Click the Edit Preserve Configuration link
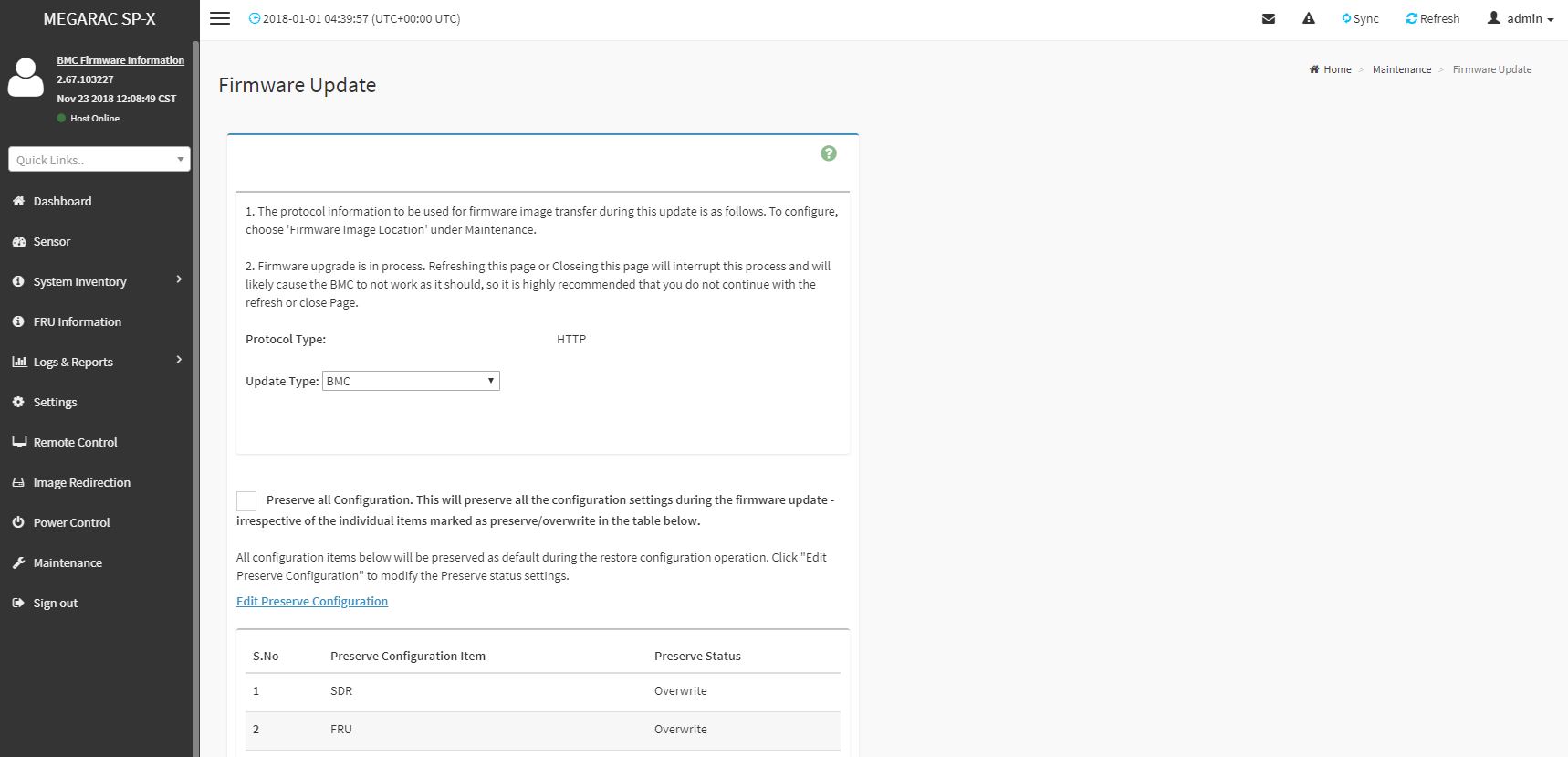1568x757 pixels. pos(312,601)
